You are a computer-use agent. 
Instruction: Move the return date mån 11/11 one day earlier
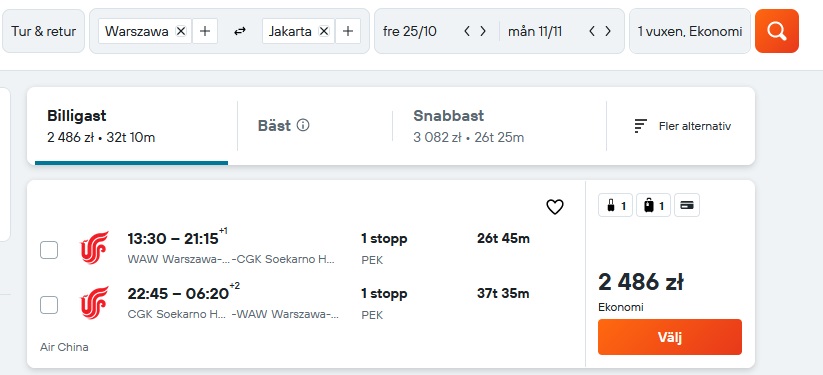[x=592, y=32]
